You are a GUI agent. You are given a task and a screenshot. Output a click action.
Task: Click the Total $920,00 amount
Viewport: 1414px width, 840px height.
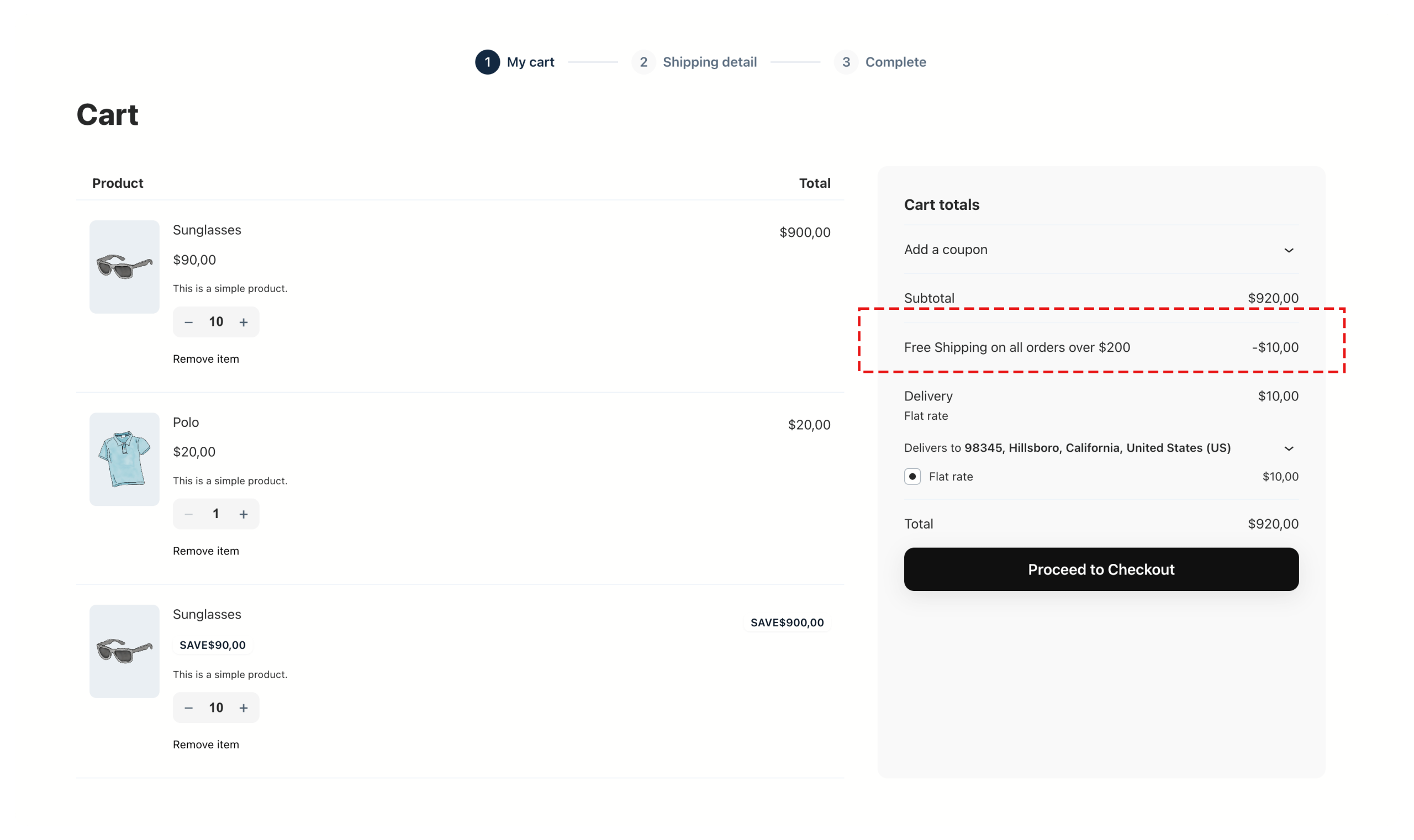tap(1273, 524)
